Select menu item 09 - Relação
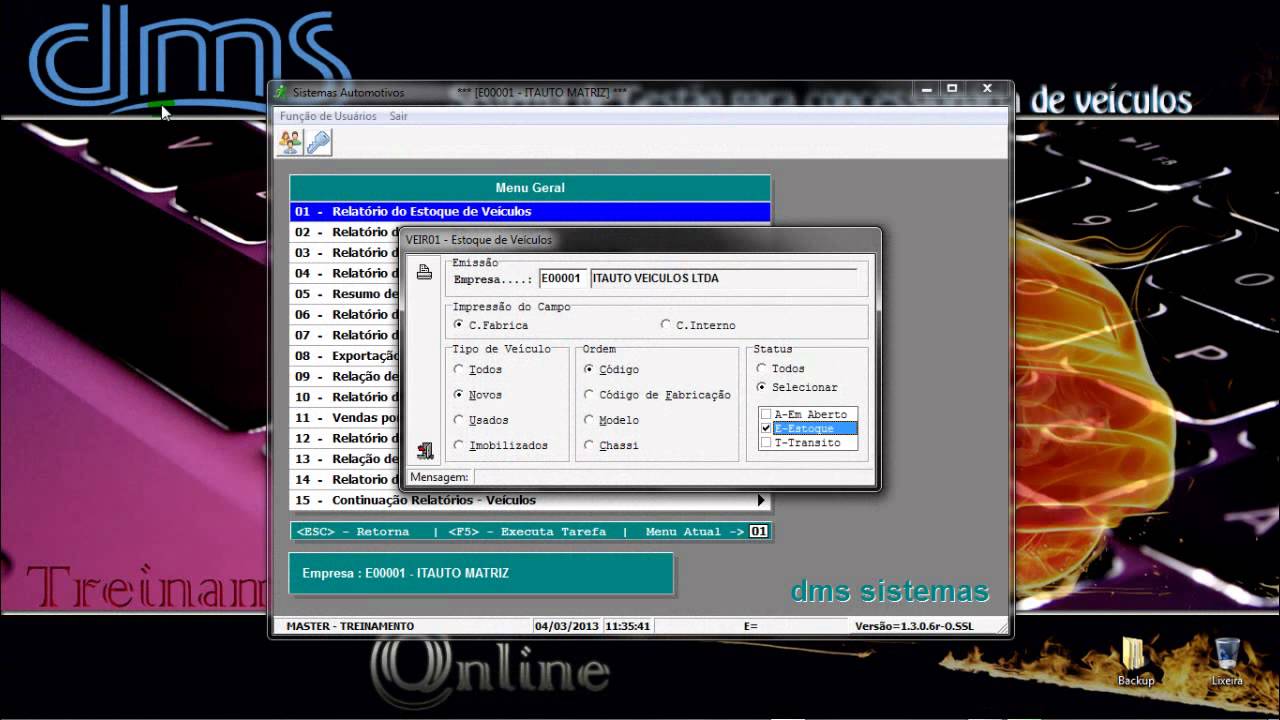Image resolution: width=1280 pixels, height=720 pixels. [x=345, y=376]
